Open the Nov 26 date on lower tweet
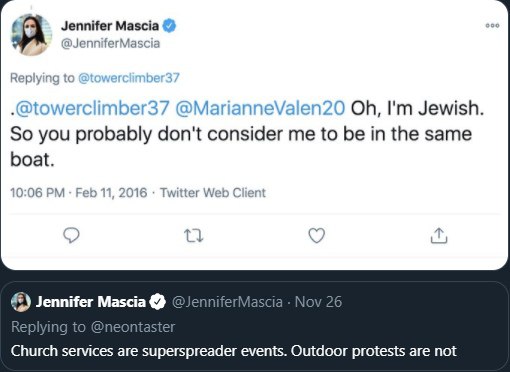The height and width of the screenshot is (372, 510). pos(318,302)
